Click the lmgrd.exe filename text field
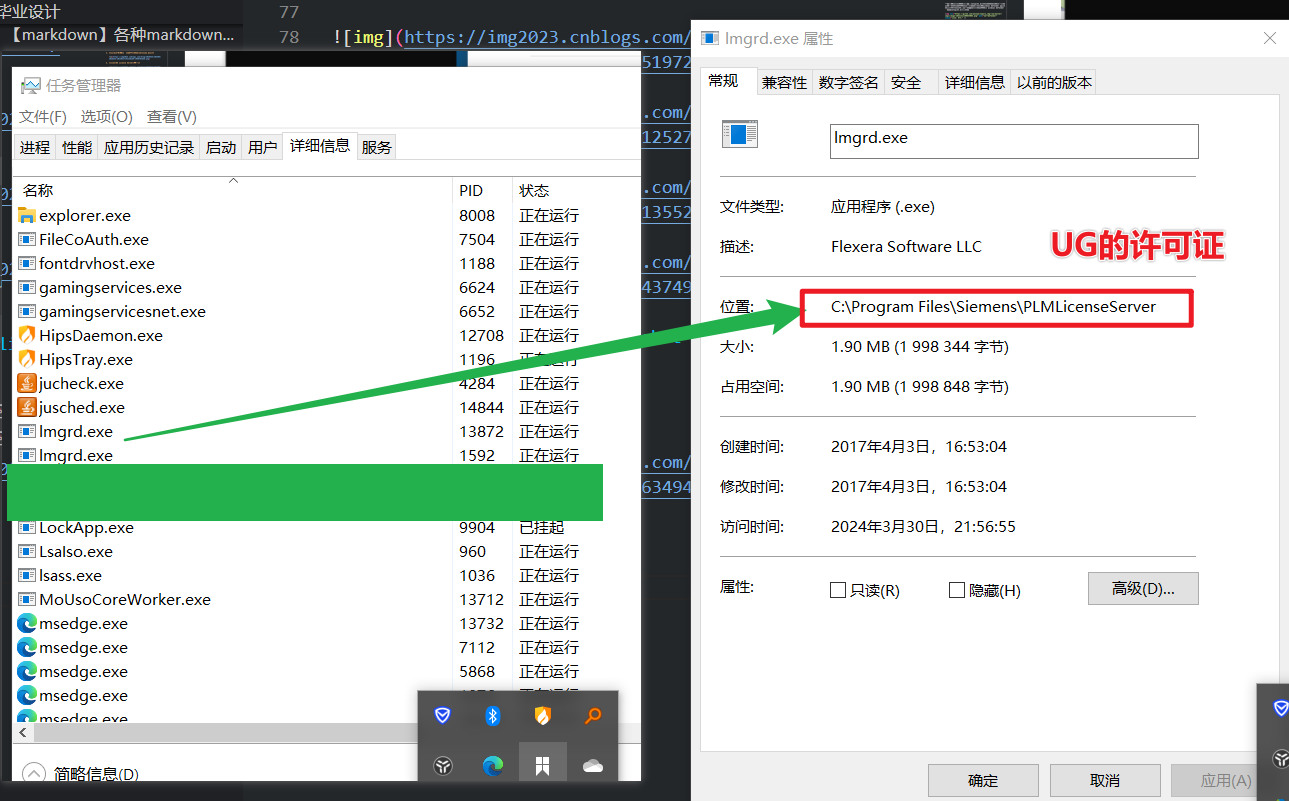 pos(1013,141)
